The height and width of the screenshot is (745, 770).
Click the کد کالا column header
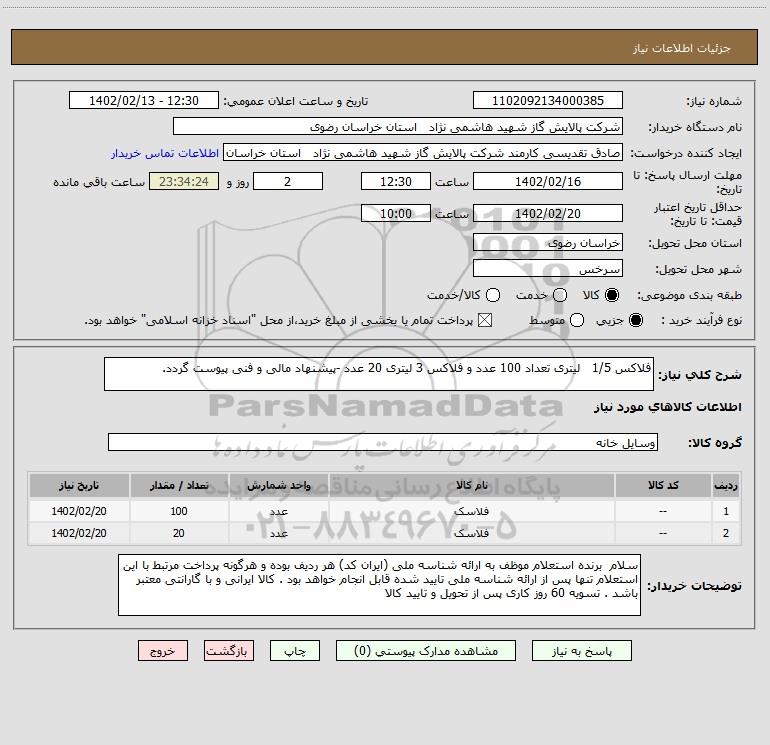663,485
